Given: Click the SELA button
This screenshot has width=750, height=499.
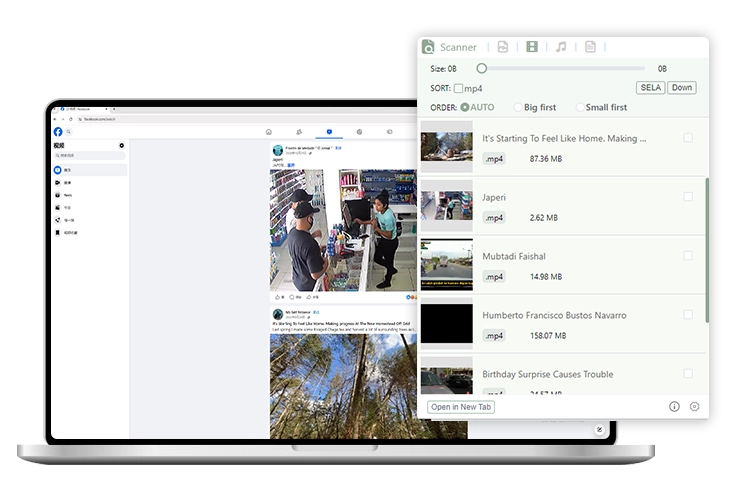Looking at the screenshot, I should pyautogui.click(x=650, y=88).
